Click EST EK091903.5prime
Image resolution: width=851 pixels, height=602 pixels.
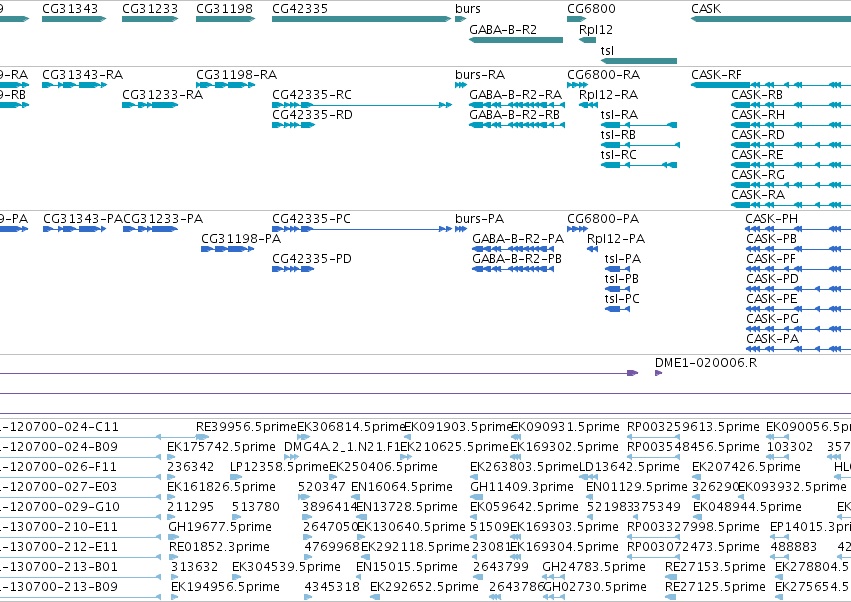pos(408,437)
